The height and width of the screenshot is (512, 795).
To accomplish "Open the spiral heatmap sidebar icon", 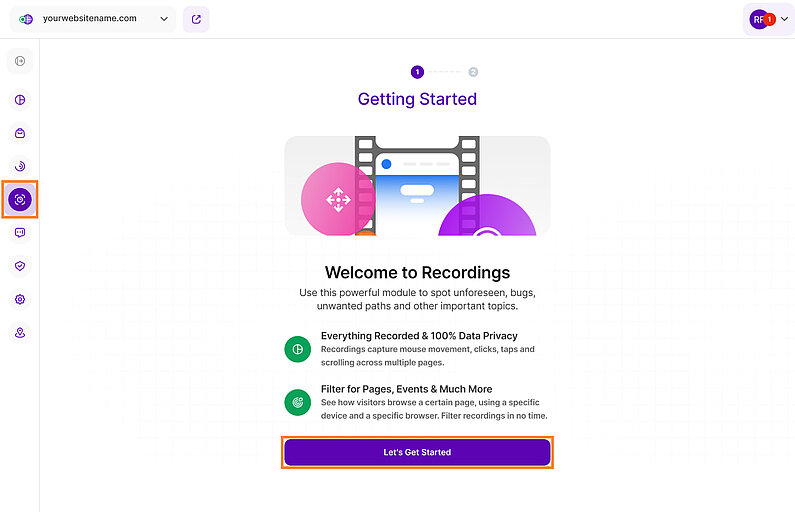I will (20, 166).
